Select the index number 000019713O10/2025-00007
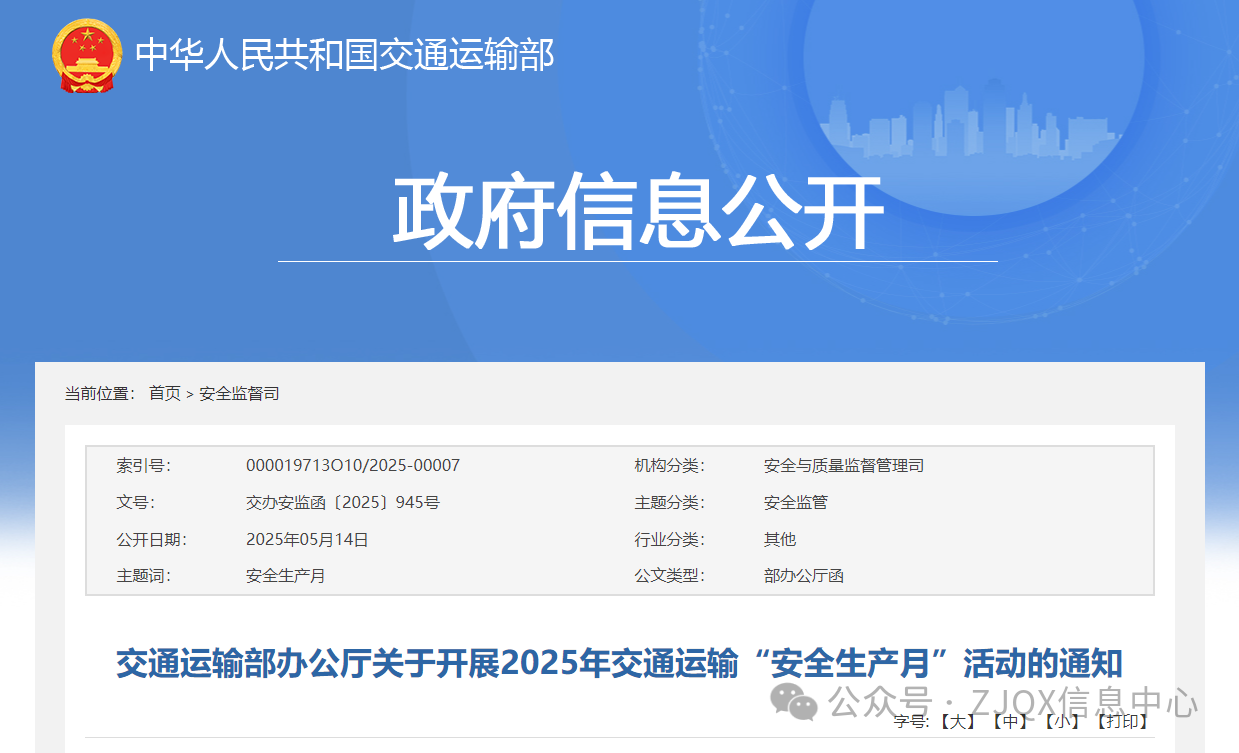Image resolution: width=1239 pixels, height=753 pixels. pos(352,466)
